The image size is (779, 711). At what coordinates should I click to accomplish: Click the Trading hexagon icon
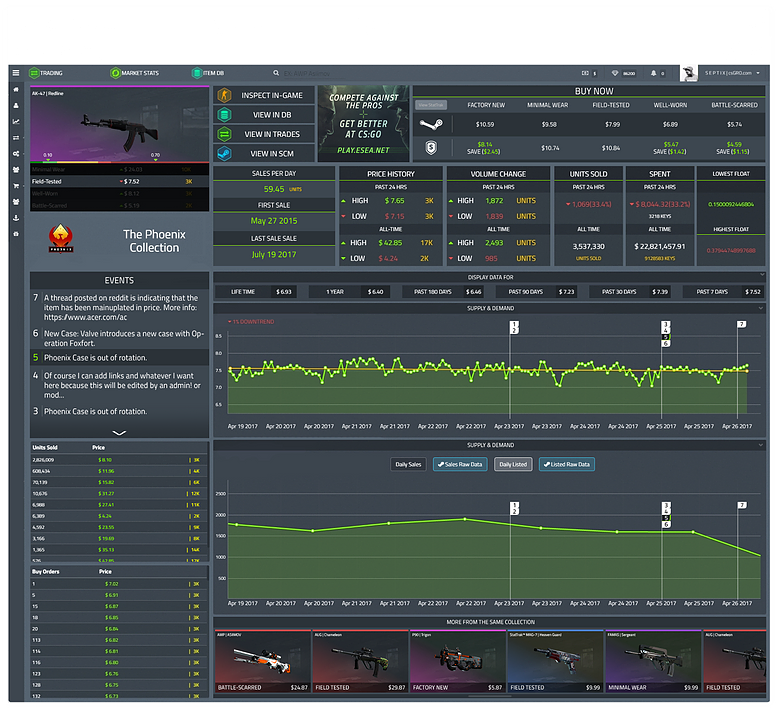coord(34,73)
